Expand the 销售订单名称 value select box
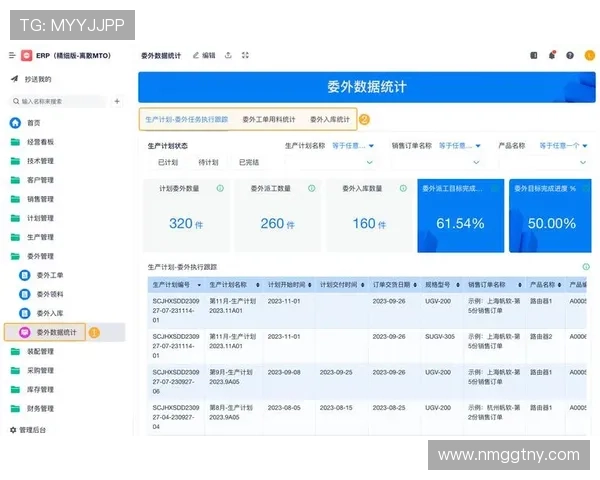This screenshot has width=600, height=480. coord(436,162)
